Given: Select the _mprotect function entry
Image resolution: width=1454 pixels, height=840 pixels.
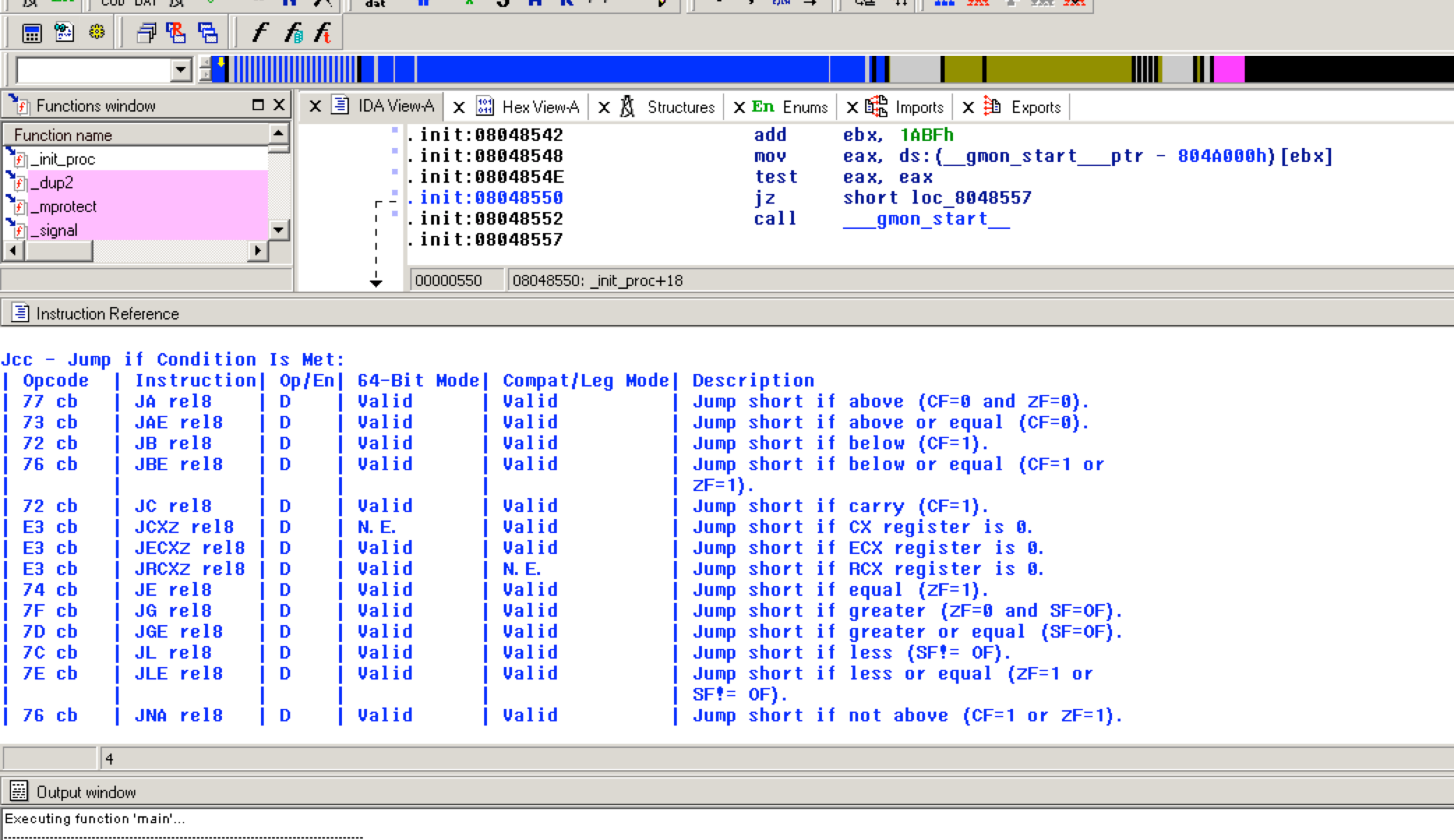Looking at the screenshot, I should pyautogui.click(x=64, y=207).
